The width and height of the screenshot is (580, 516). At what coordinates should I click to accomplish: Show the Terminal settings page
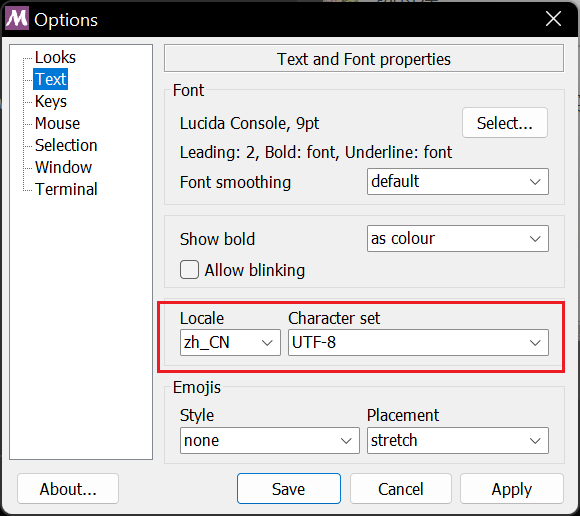(x=66, y=189)
